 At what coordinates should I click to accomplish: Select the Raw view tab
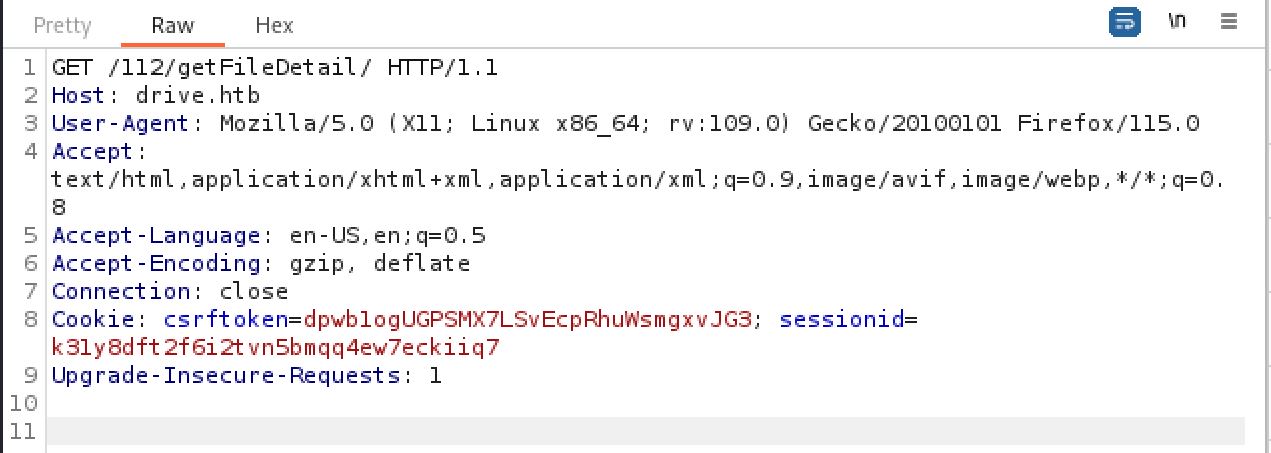pyautogui.click(x=172, y=25)
